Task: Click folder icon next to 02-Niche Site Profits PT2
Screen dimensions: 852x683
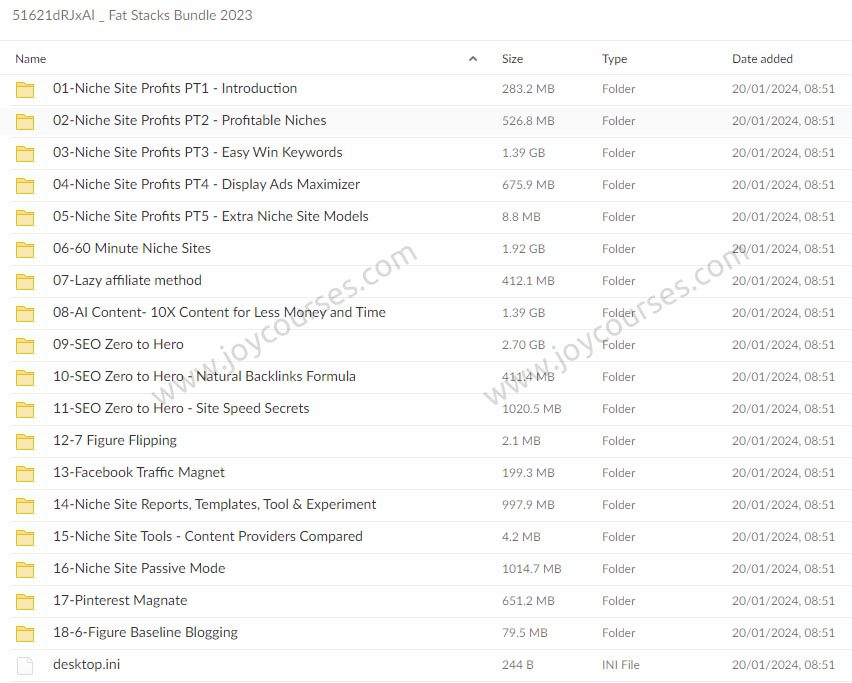Action: pos(24,121)
